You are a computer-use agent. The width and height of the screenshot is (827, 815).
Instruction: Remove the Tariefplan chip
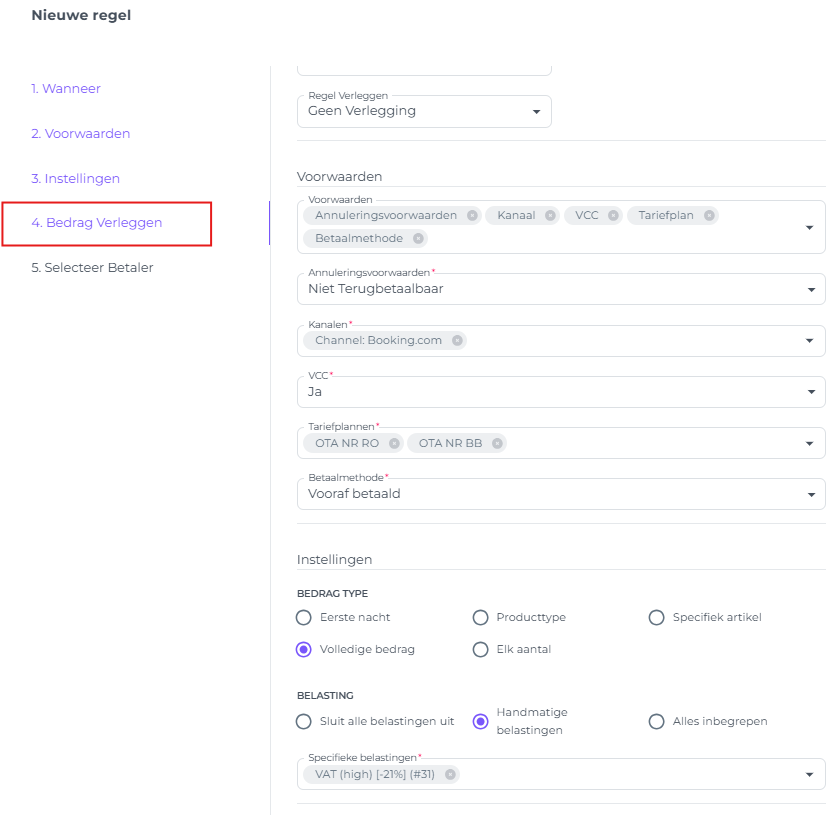point(709,215)
